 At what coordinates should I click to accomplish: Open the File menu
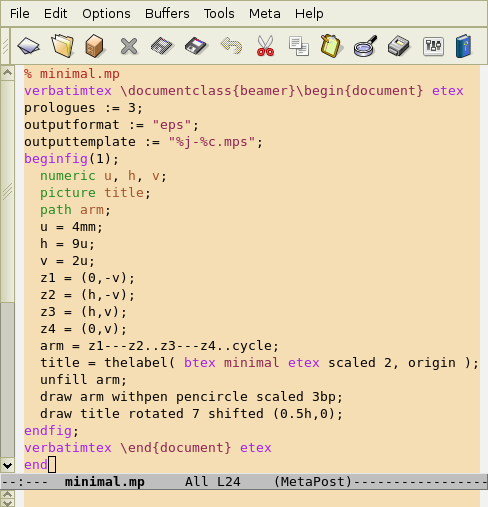pos(20,14)
